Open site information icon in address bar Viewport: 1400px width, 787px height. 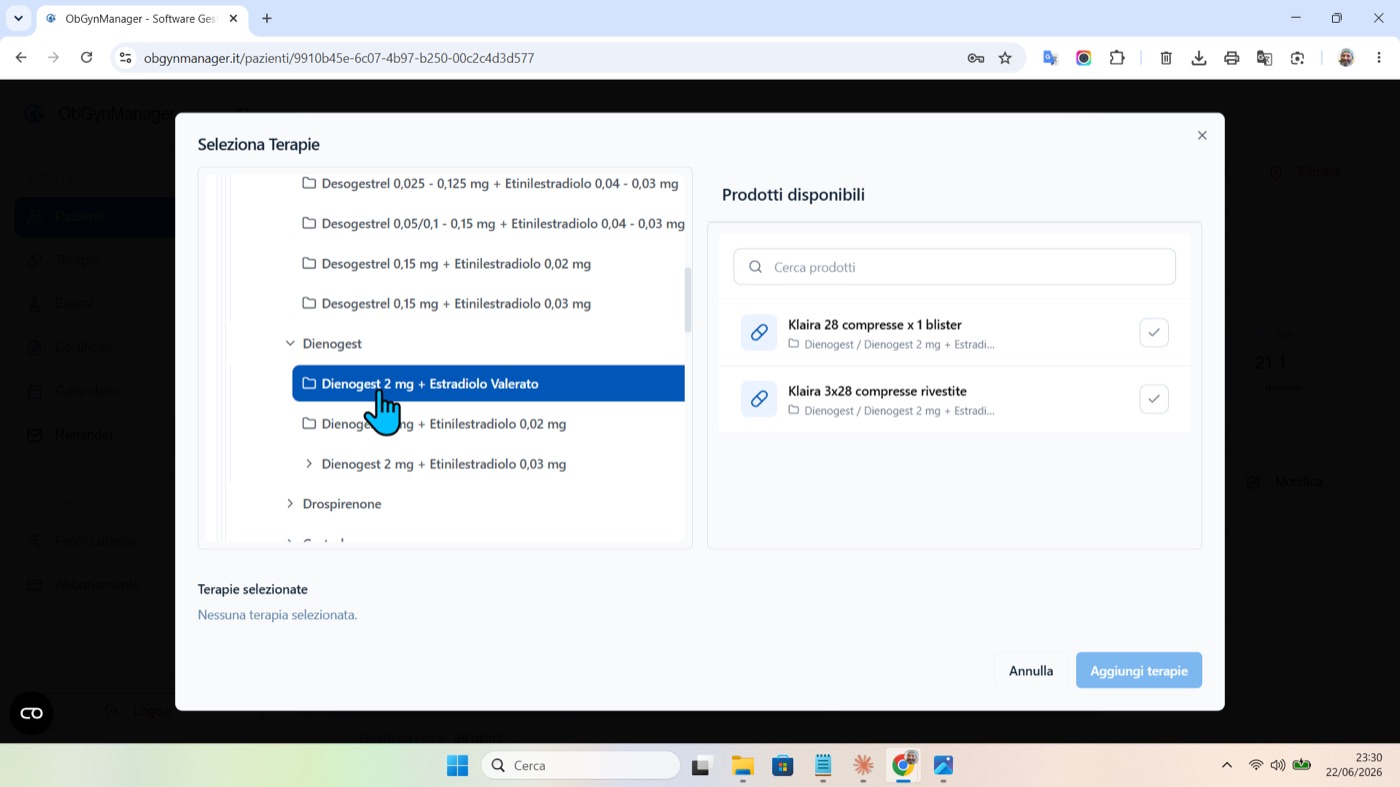coord(125,58)
